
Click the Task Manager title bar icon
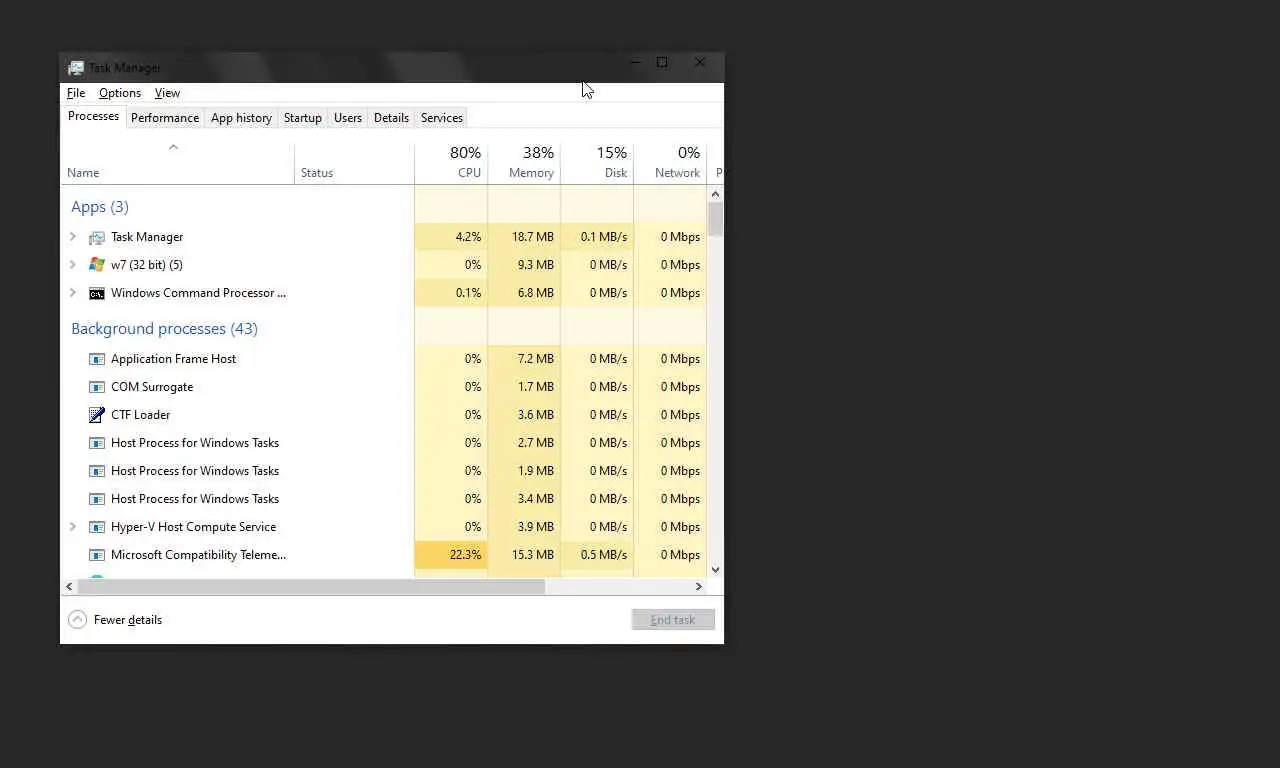pos(76,68)
